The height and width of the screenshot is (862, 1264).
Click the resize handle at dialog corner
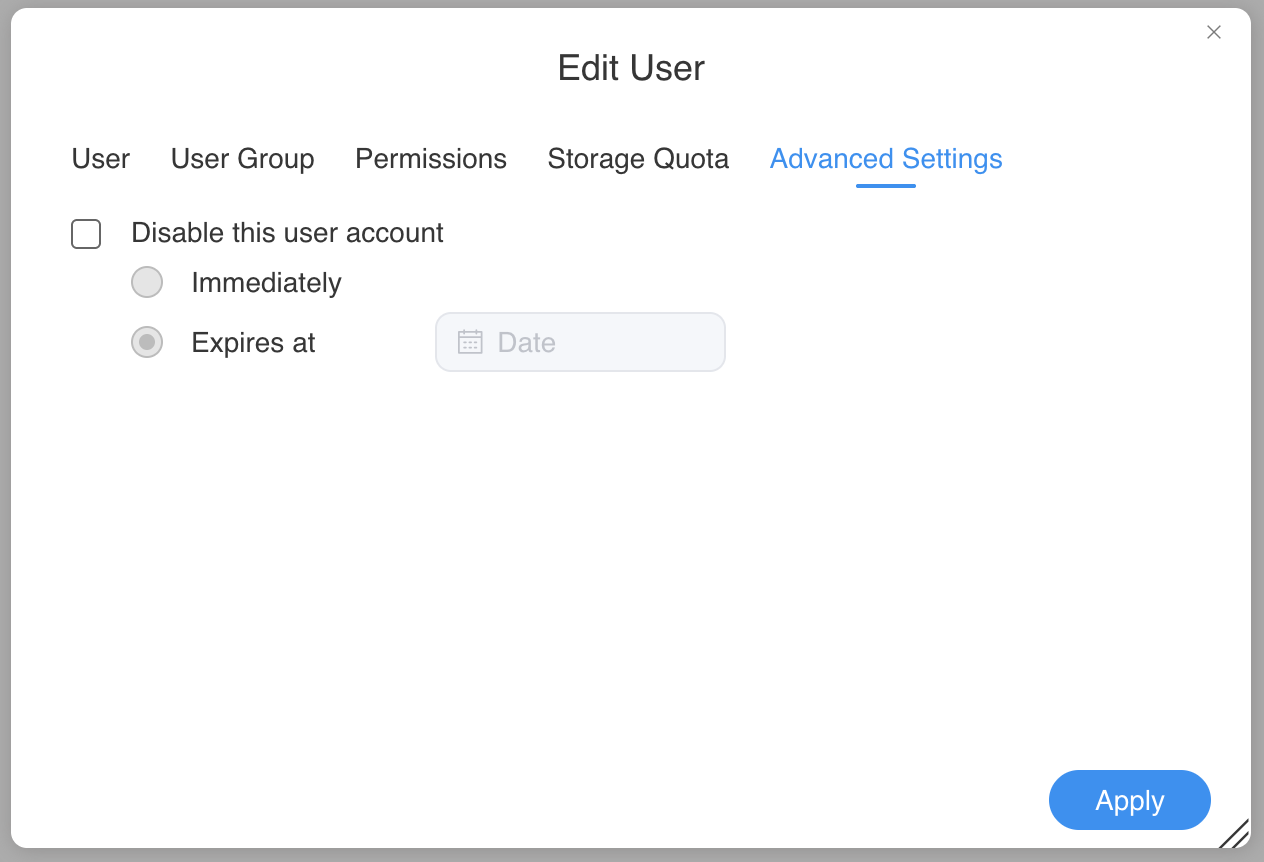pyautogui.click(x=1235, y=834)
